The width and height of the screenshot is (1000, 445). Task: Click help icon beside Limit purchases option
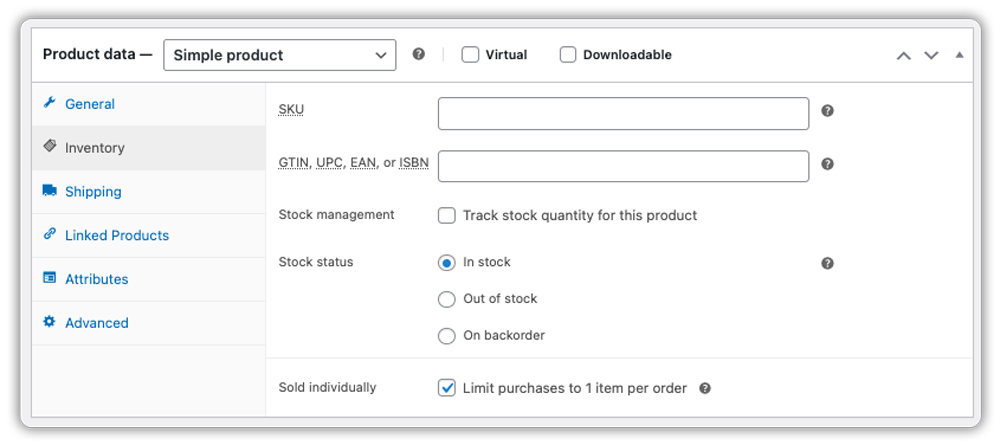coord(705,388)
